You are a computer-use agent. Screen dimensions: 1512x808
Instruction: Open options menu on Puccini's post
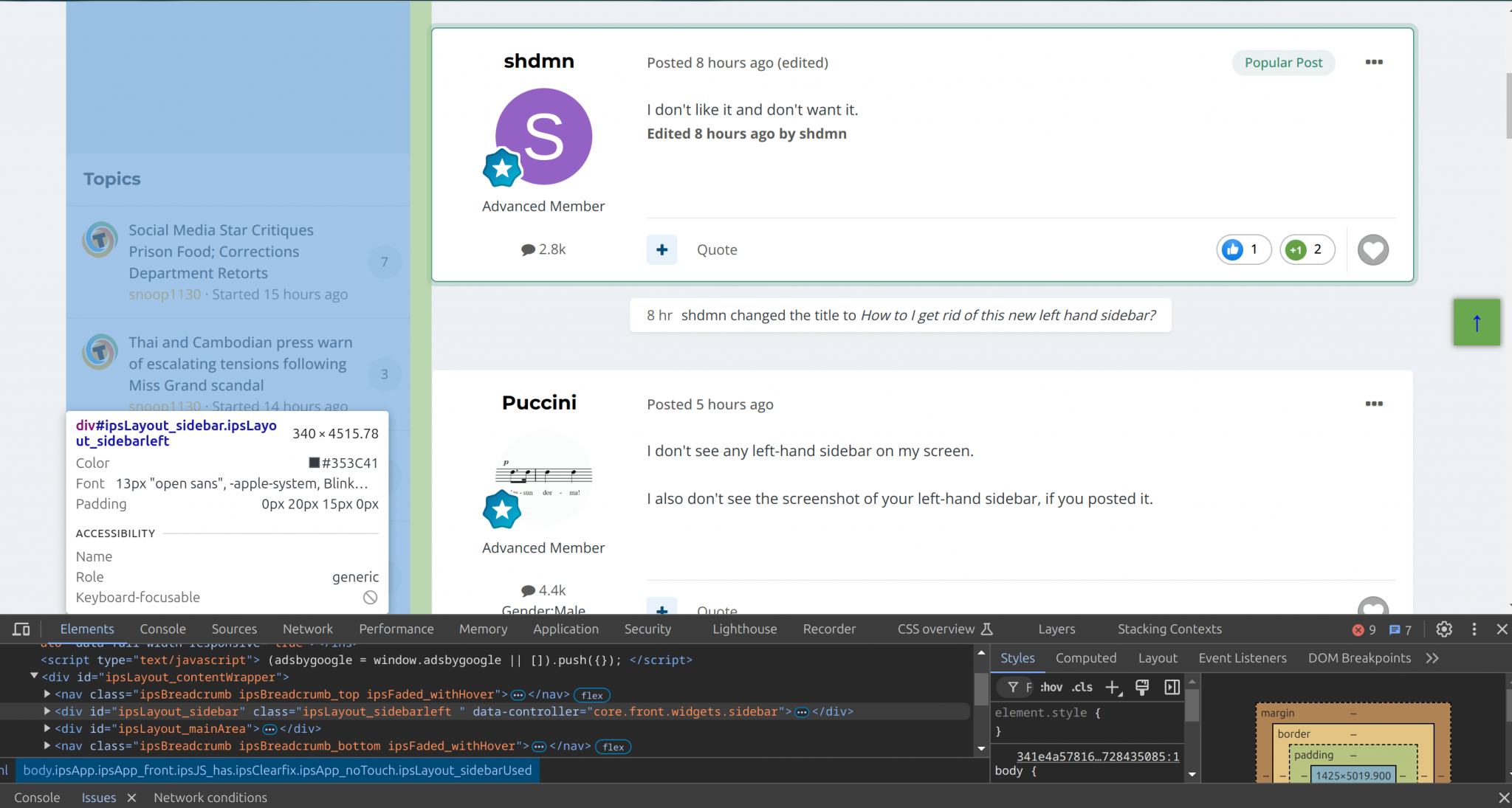1374,404
